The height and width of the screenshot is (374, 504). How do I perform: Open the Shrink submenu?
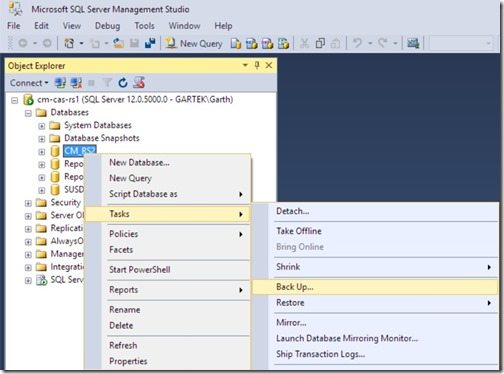(375, 267)
